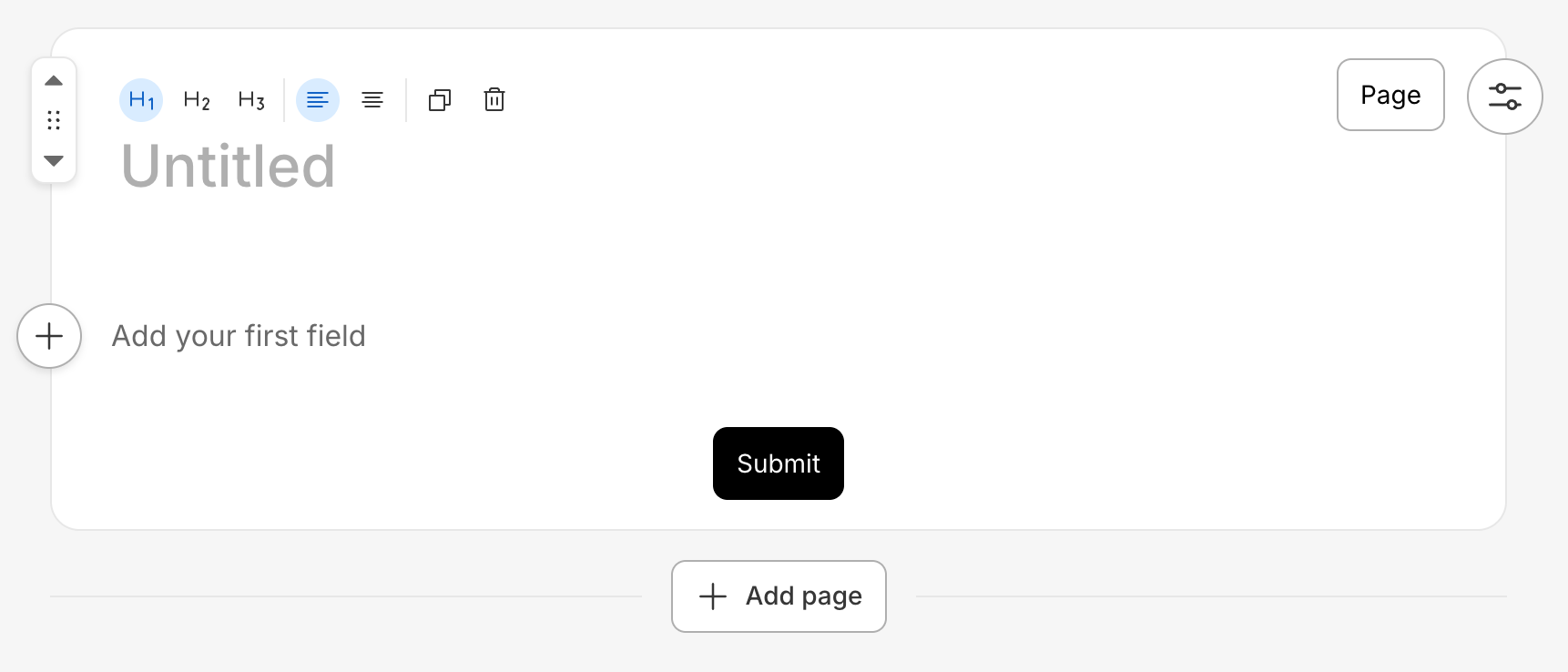
Task: Move the block up with the up arrow
Action: click(54, 81)
